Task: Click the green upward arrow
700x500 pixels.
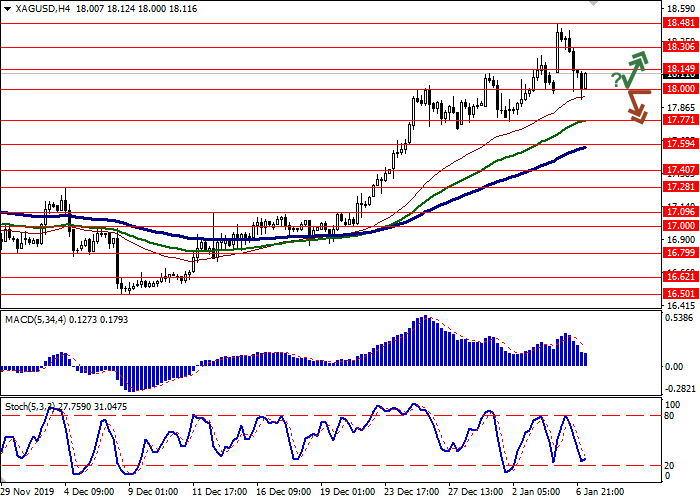Action: [636, 66]
